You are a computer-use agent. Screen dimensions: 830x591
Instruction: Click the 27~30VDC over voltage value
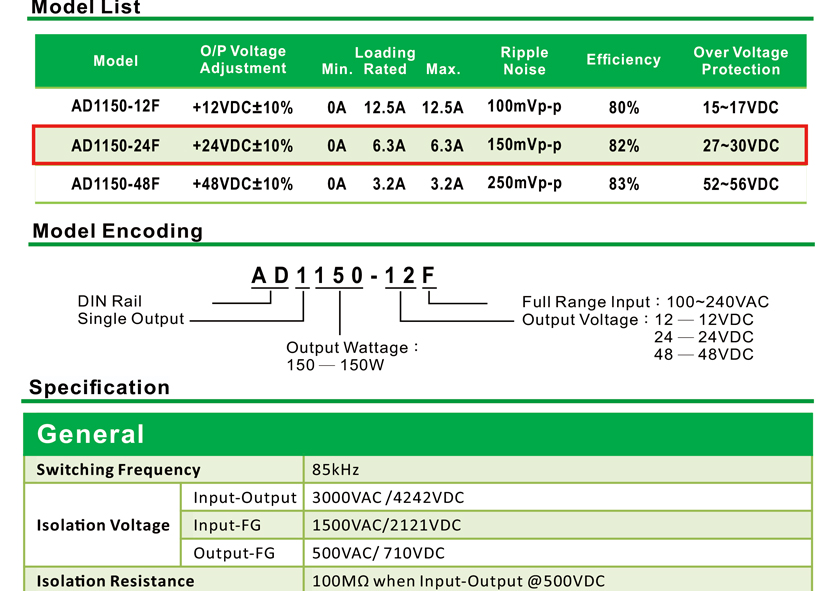click(x=741, y=146)
